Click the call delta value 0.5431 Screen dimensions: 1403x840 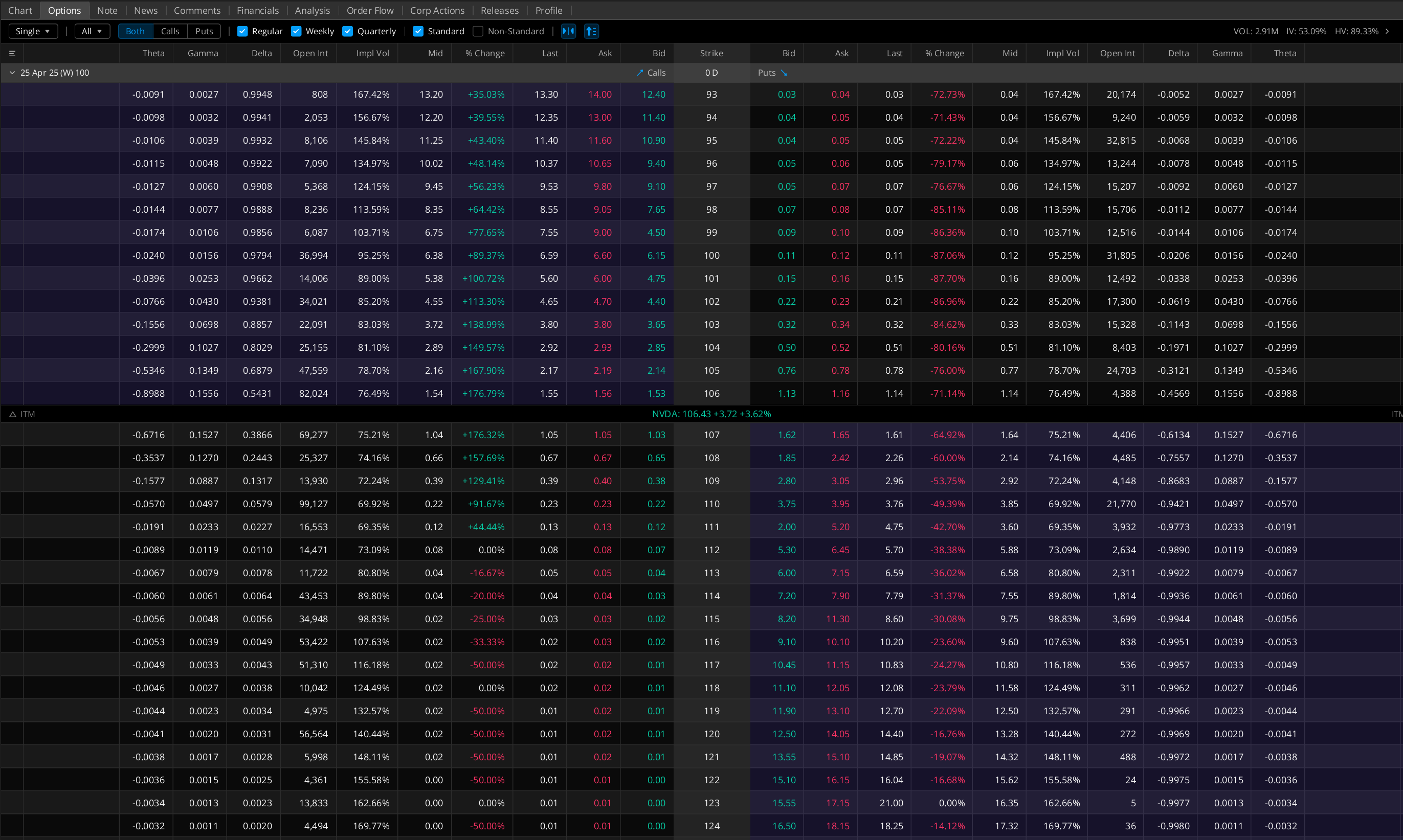(x=258, y=393)
